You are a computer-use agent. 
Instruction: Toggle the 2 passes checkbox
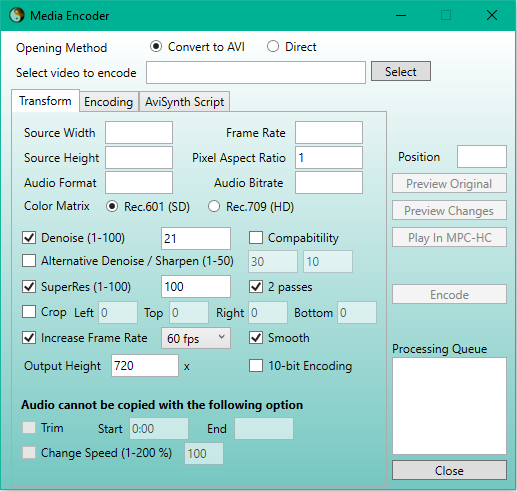click(256, 287)
